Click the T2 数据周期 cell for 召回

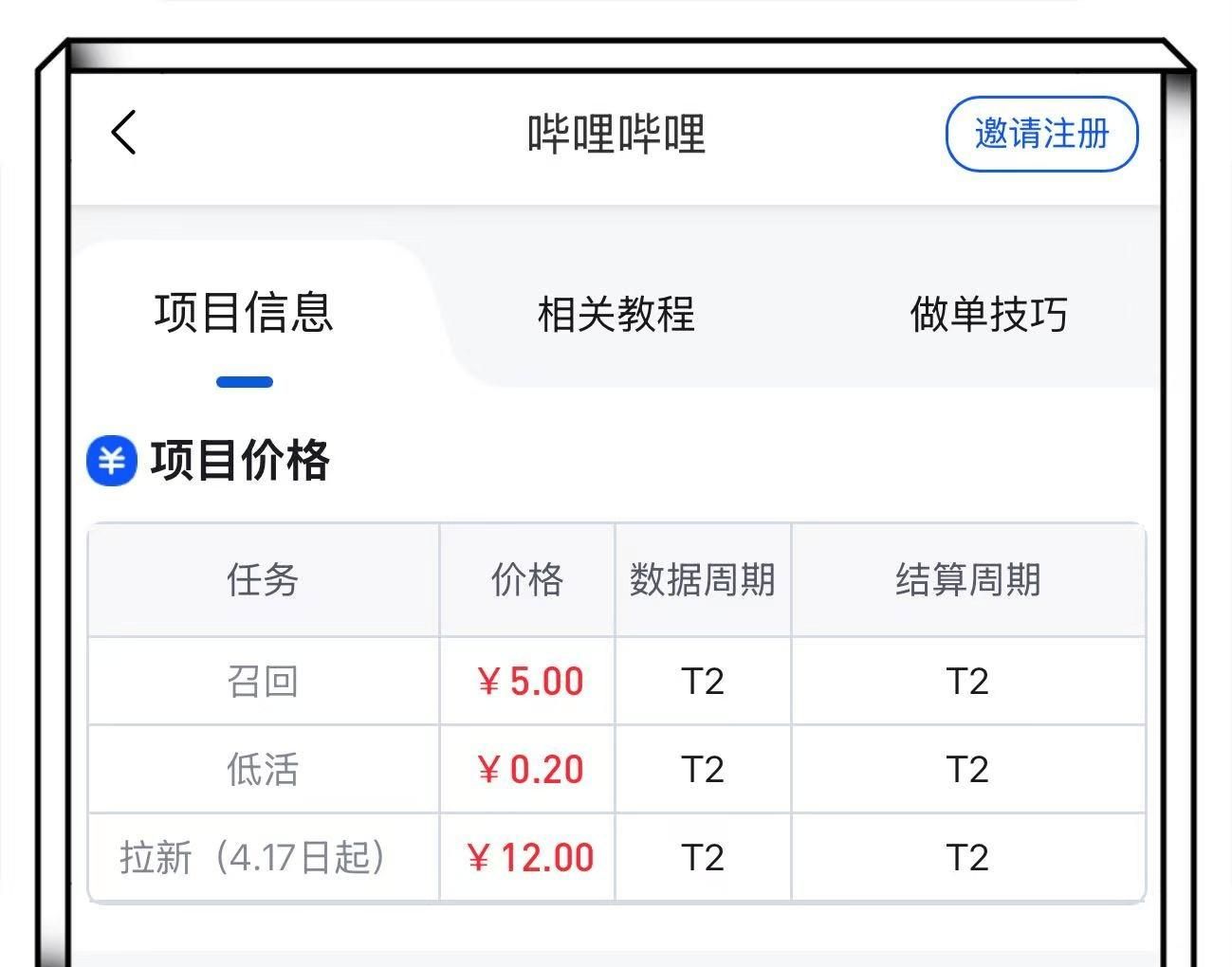703,682
